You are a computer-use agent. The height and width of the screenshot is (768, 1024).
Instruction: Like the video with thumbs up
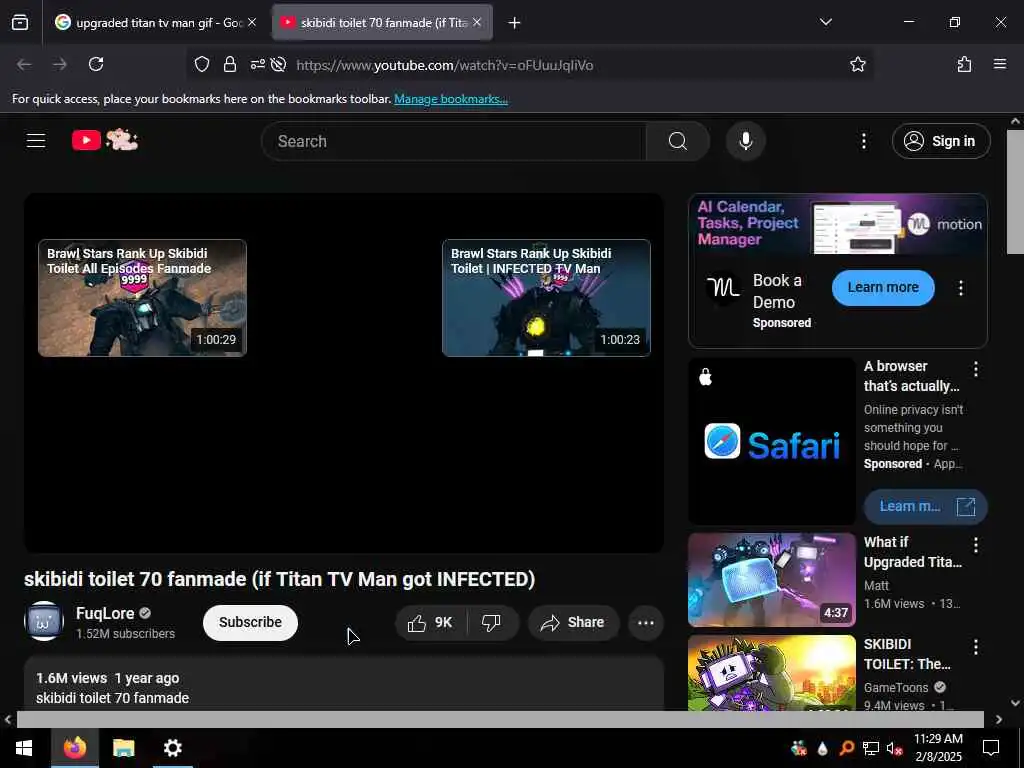[431, 623]
